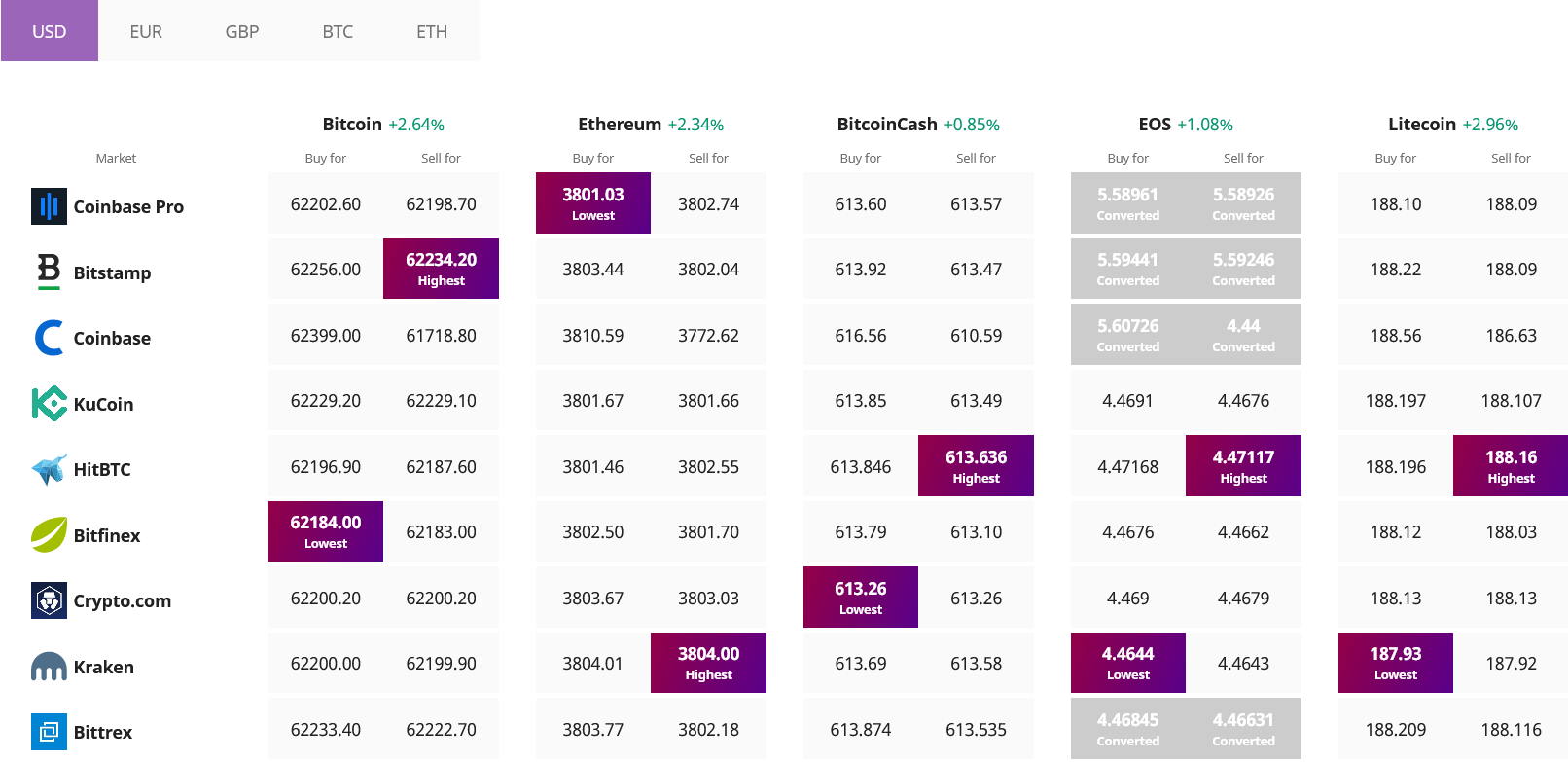1568x762 pixels.
Task: Click the HitBTC logo icon
Action: point(49,469)
